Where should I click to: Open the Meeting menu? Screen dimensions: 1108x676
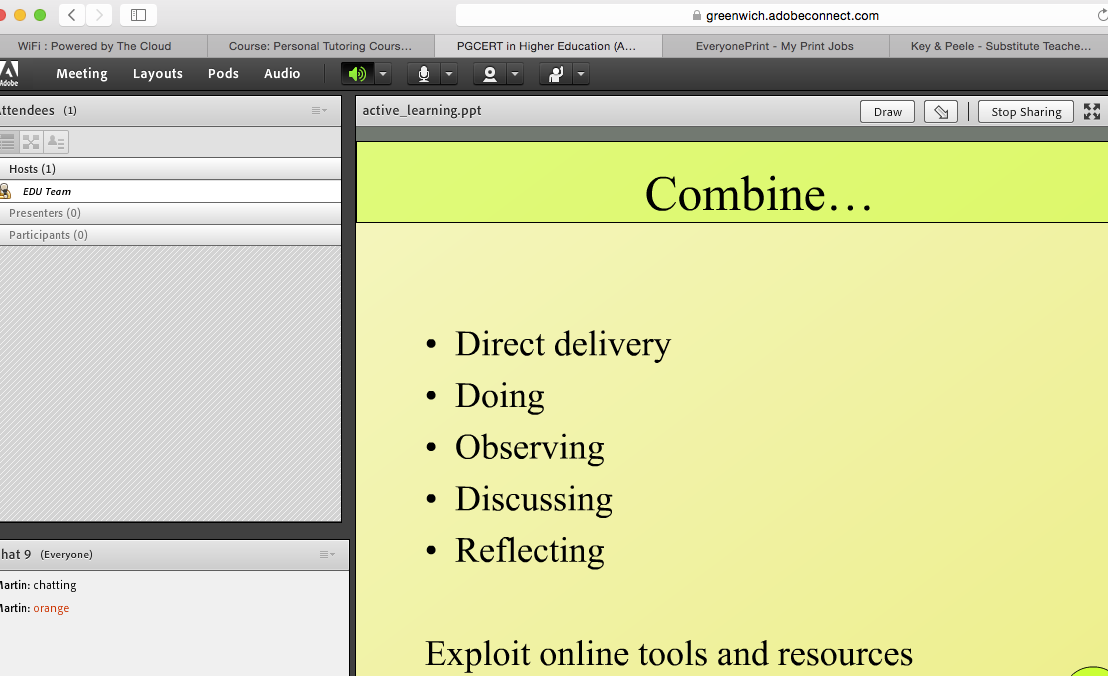point(82,74)
